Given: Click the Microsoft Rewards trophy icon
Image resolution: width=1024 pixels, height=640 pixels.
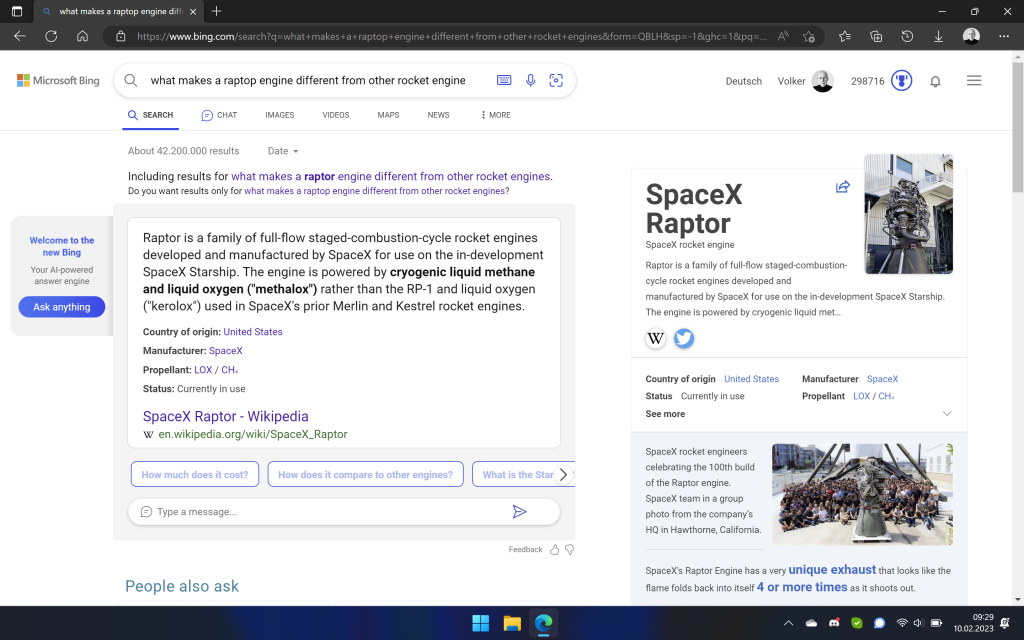Looking at the screenshot, I should tap(902, 81).
